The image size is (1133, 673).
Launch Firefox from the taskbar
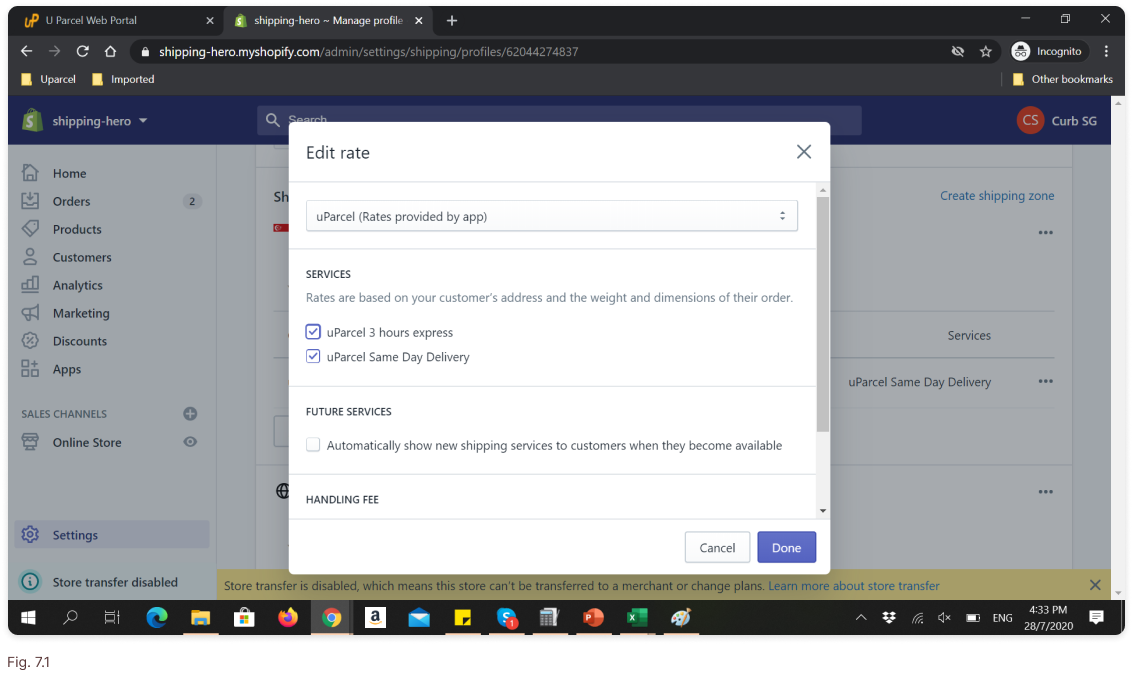[x=288, y=617]
